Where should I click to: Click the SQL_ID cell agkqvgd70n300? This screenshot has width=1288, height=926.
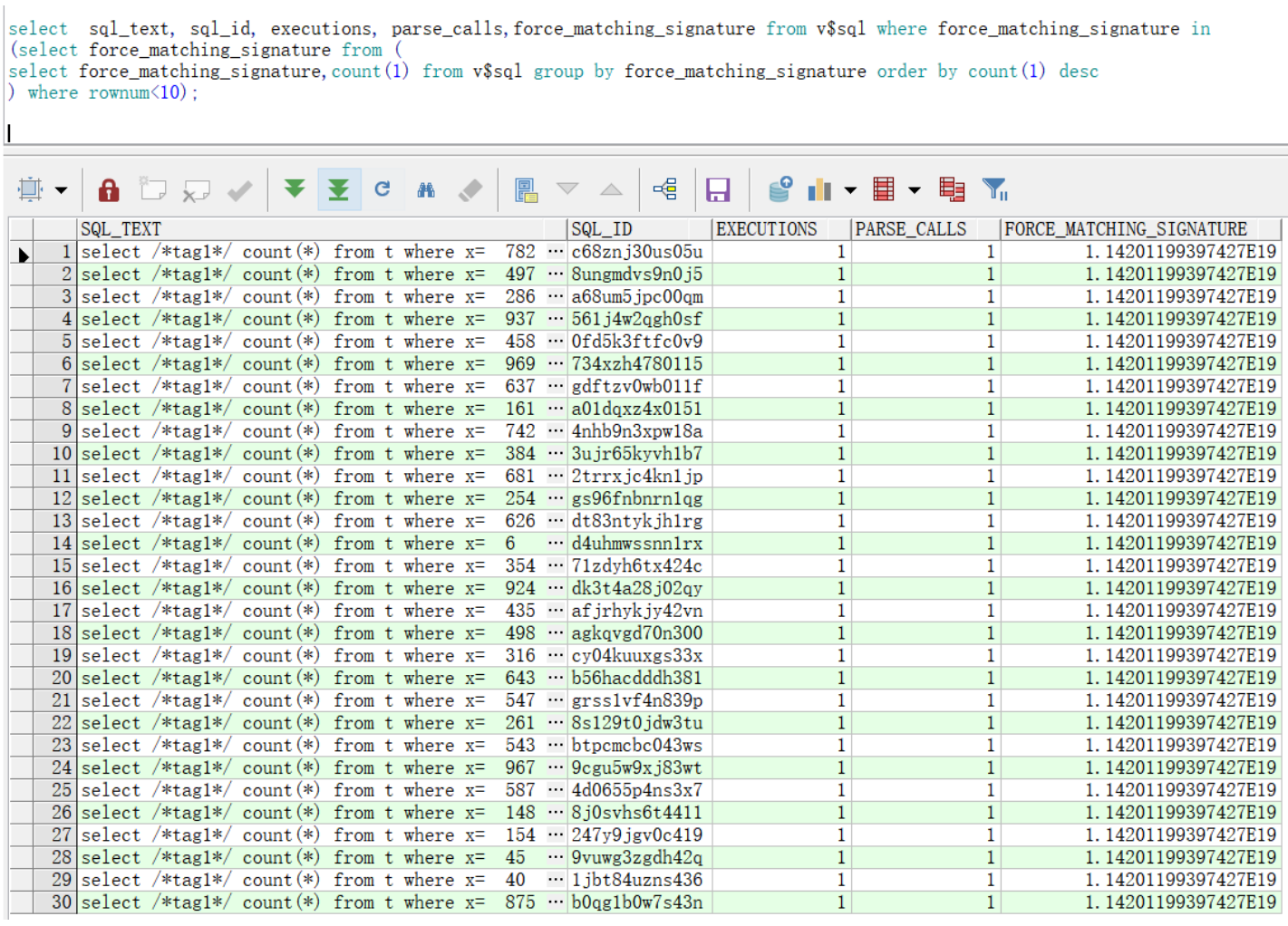(x=640, y=633)
